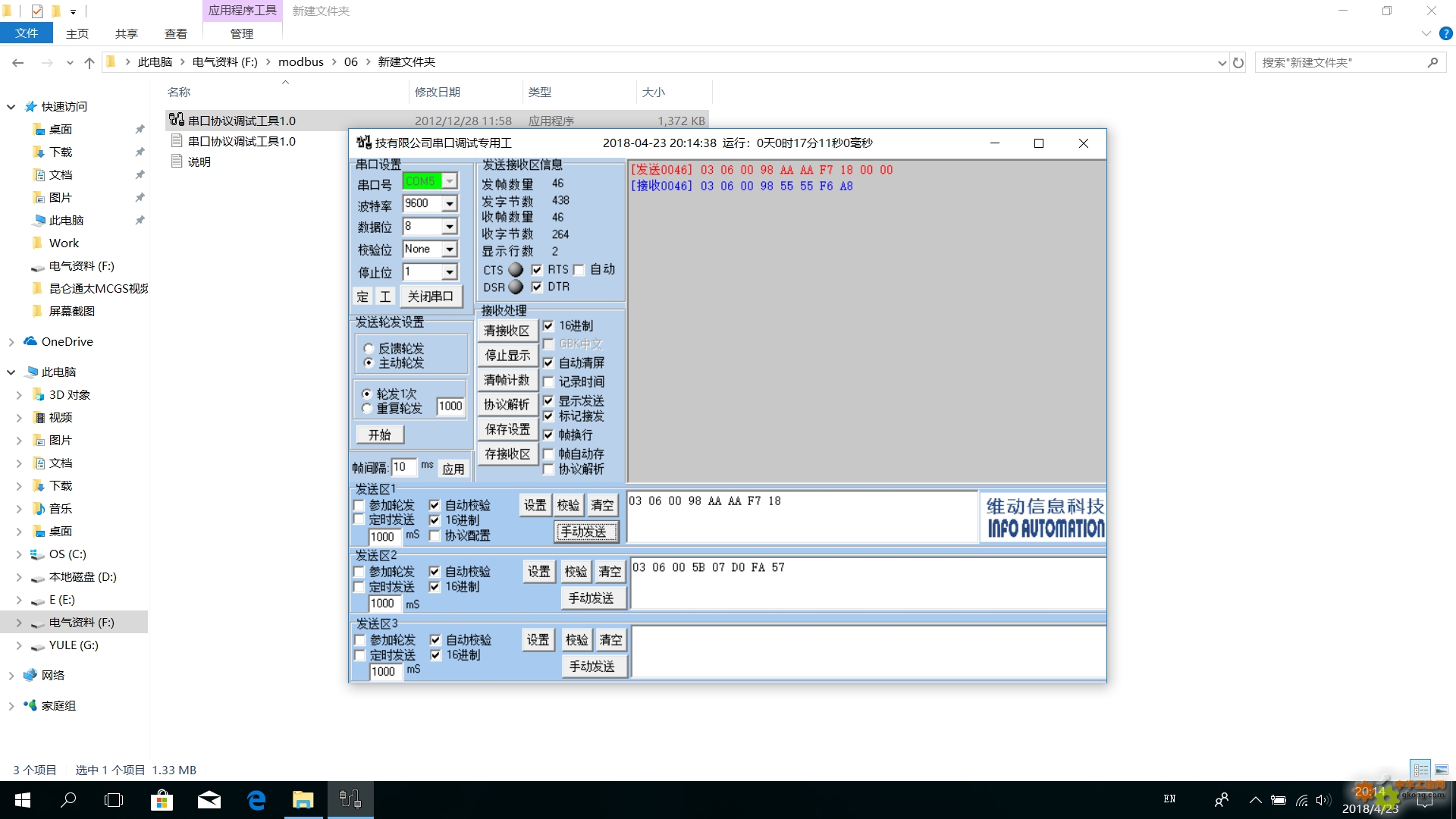Open the 校验位 None dropdown
This screenshot has height=819, width=1456.
point(449,249)
